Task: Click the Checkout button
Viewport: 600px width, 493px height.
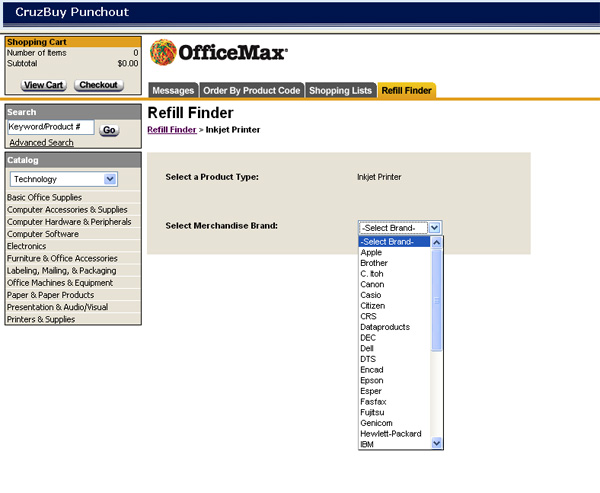Action: 99,85
